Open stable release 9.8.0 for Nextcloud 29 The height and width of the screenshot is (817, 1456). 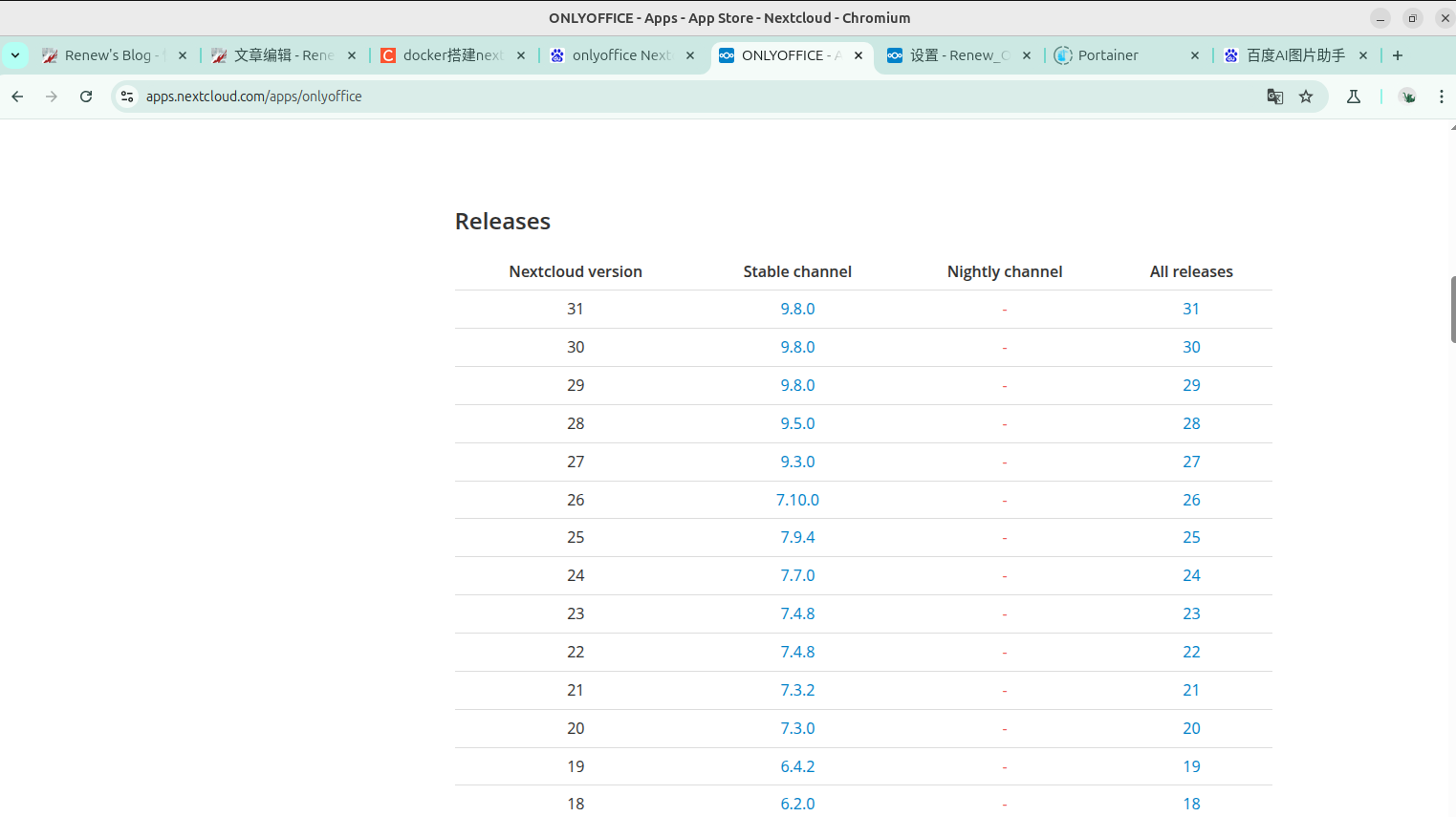pyautogui.click(x=797, y=385)
